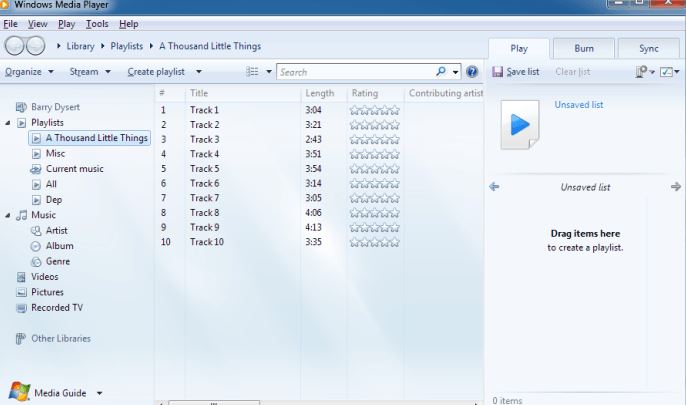Screen dimensions: 686x405
Task: Open the blue Help question mark icon
Action: 472,72
